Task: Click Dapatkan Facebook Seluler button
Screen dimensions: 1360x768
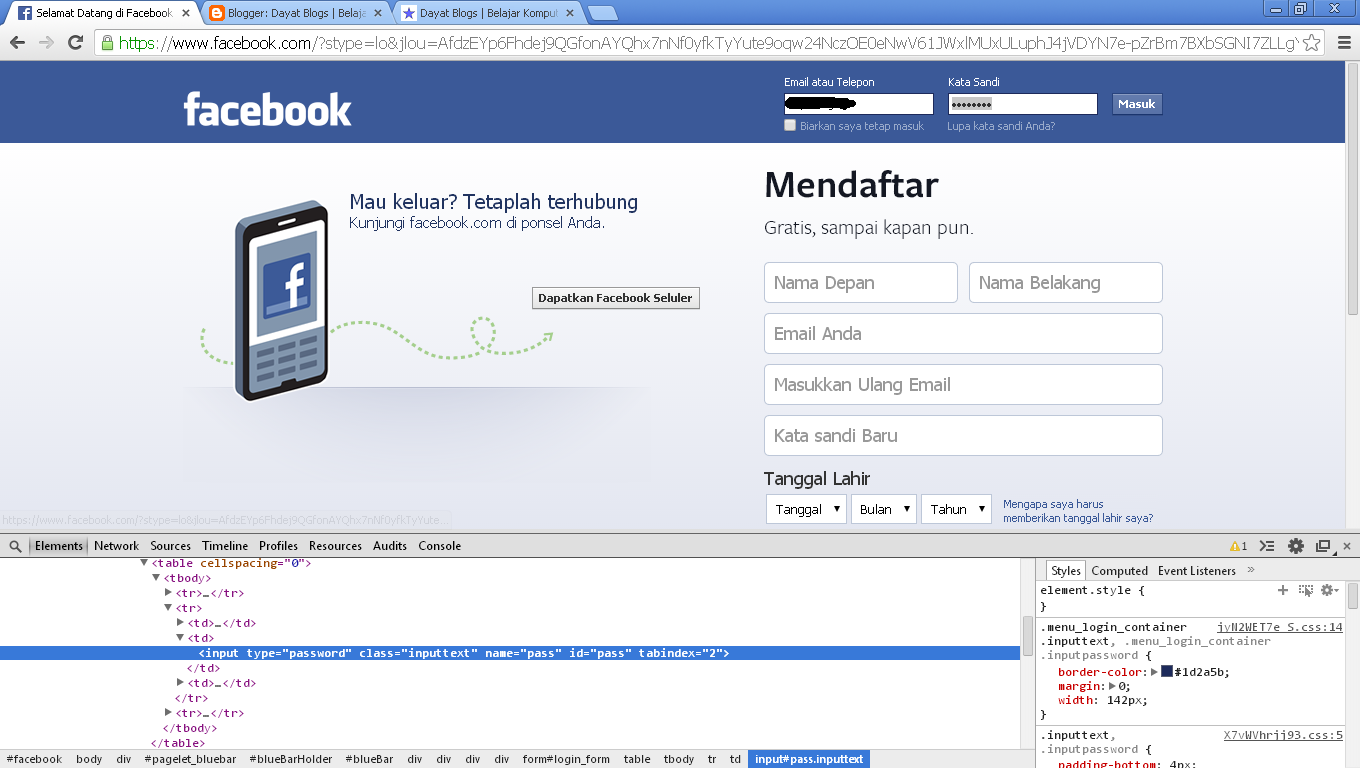Action: (x=615, y=298)
